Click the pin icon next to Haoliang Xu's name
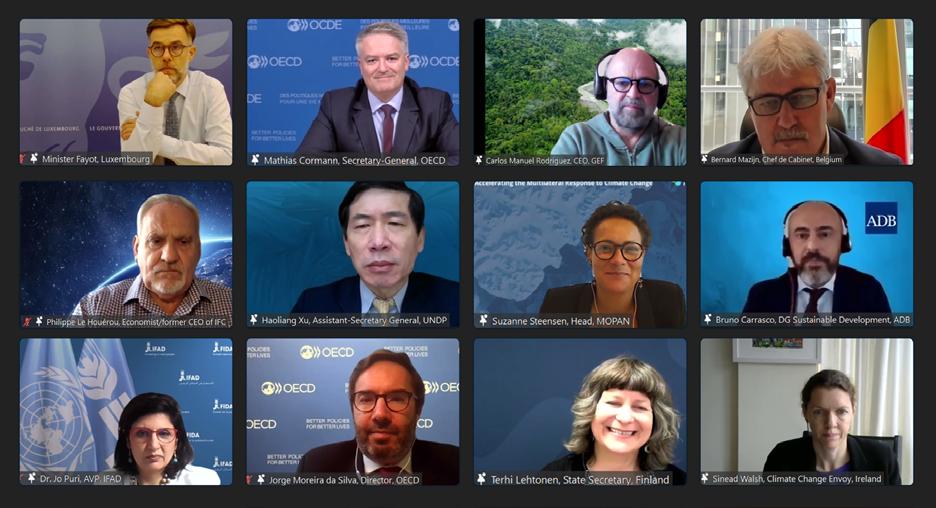Viewport: 936px width, 508px height. 255,320
